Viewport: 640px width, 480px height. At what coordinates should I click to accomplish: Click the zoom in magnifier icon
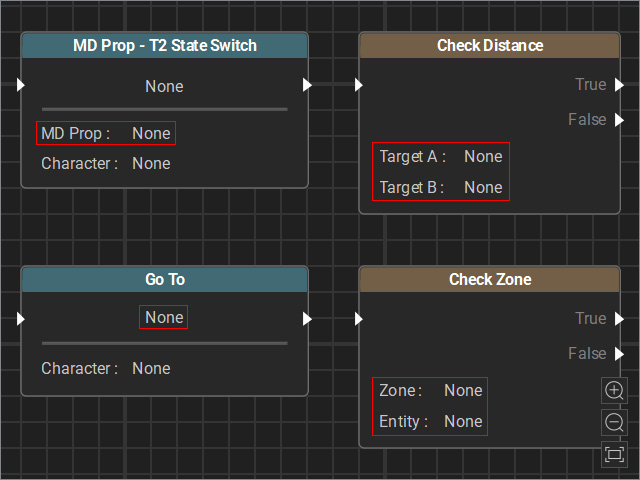click(x=614, y=390)
